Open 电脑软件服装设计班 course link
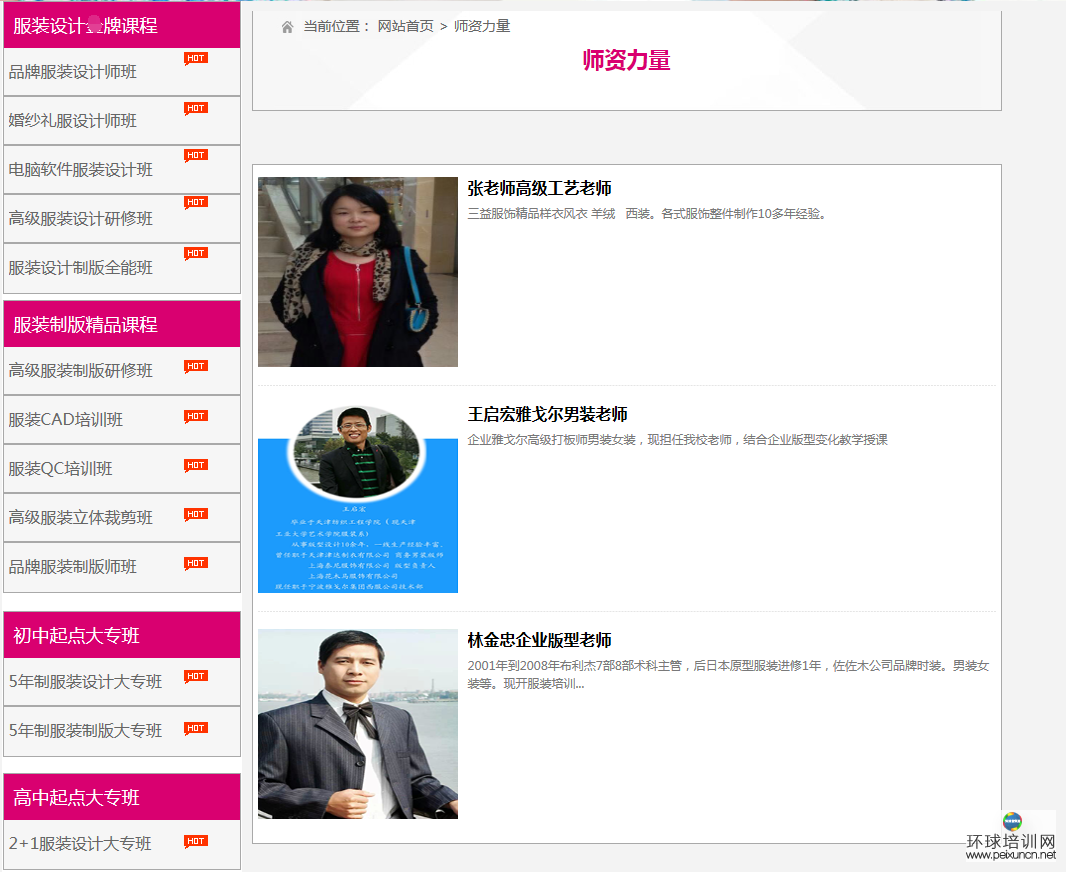 pyautogui.click(x=80, y=170)
